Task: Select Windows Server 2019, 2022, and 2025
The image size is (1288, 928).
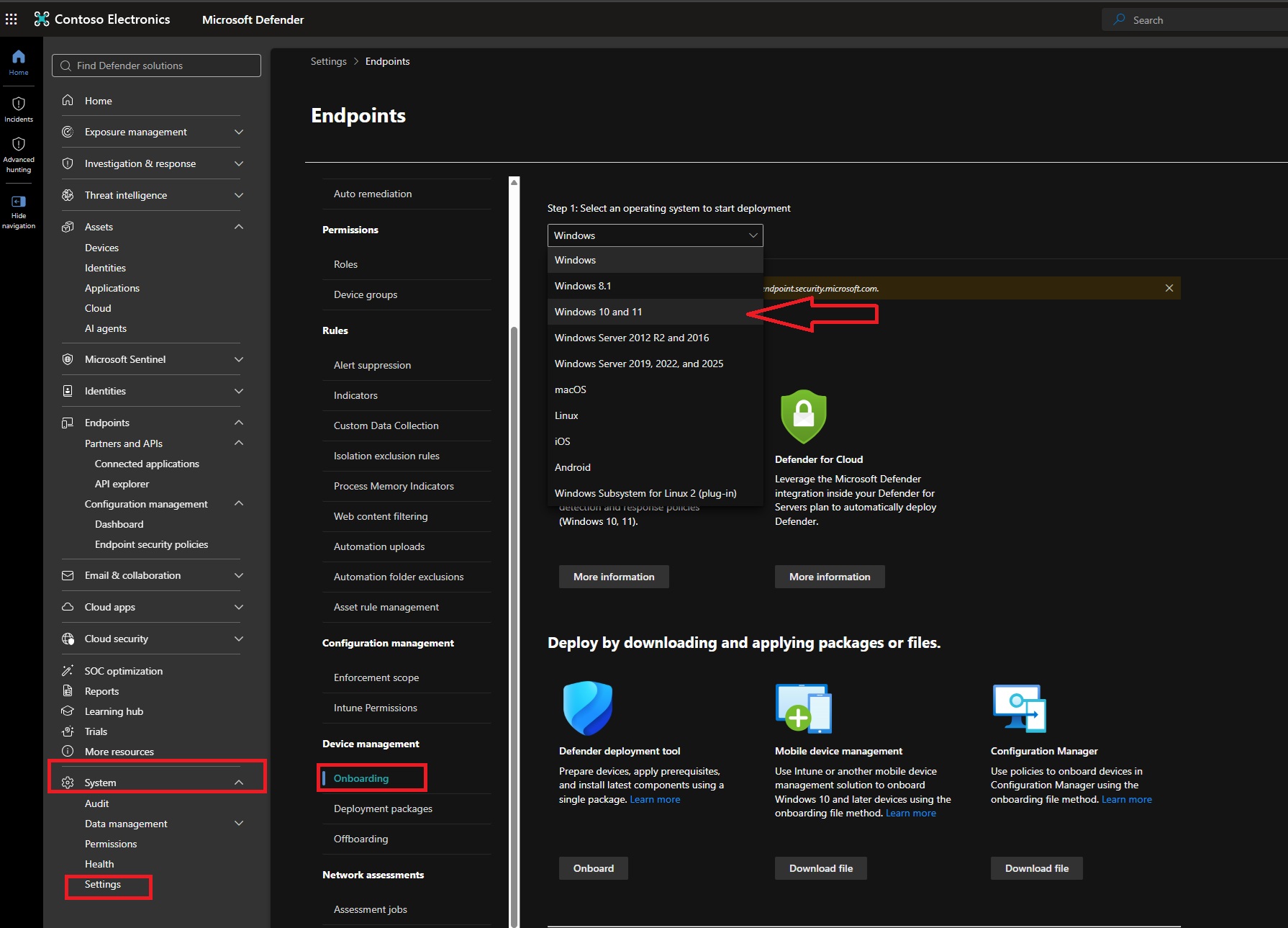Action: coord(655,364)
